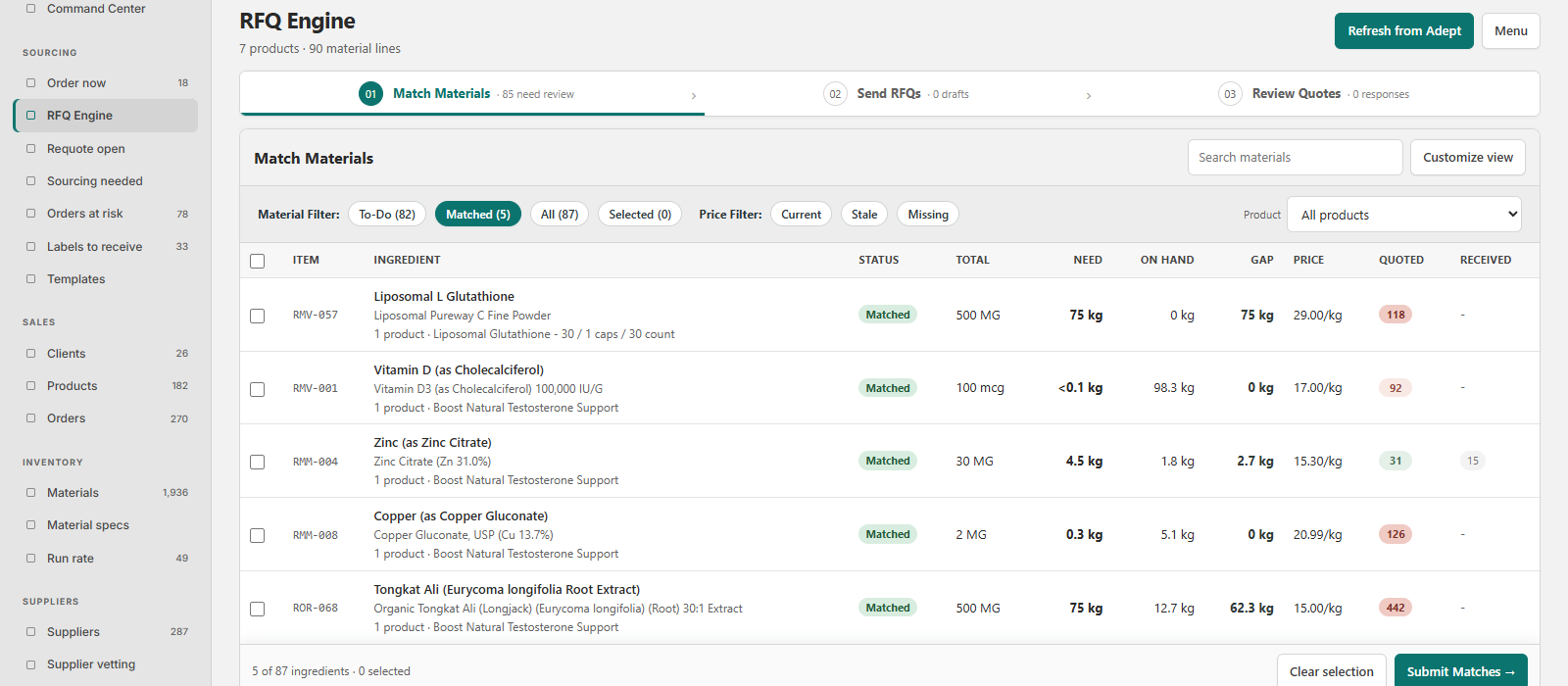
Task: Click the quoted badge 126
Action: tap(1396, 534)
